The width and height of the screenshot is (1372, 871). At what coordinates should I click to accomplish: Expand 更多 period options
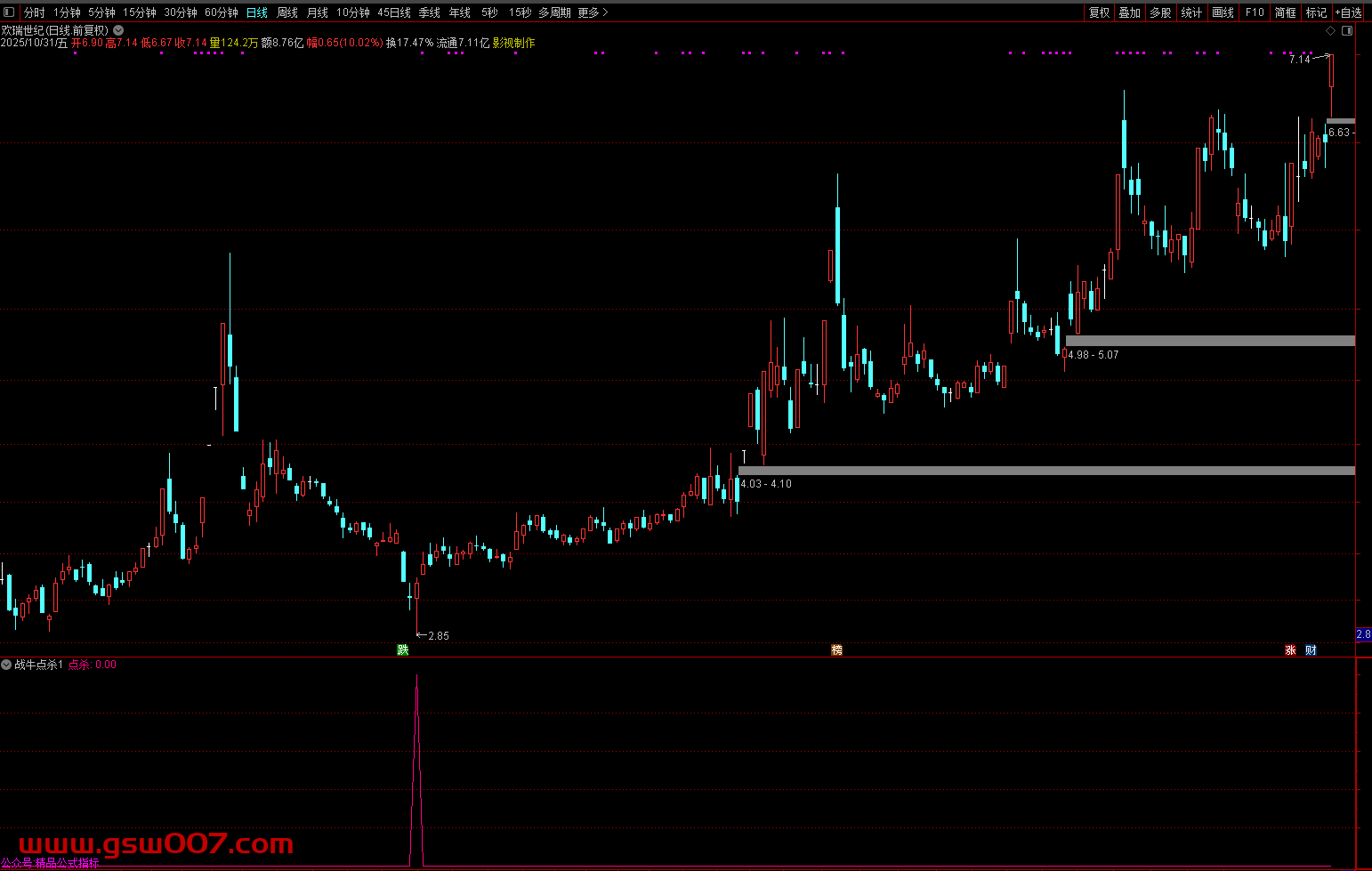click(593, 12)
